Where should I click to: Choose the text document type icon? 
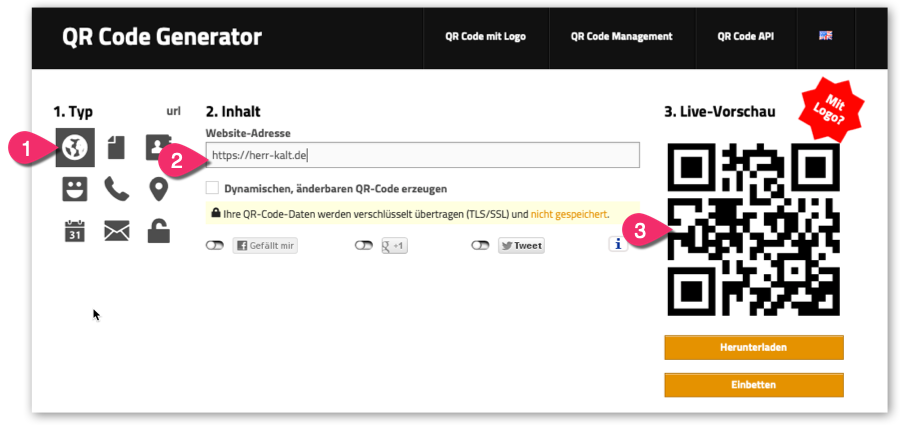117,148
